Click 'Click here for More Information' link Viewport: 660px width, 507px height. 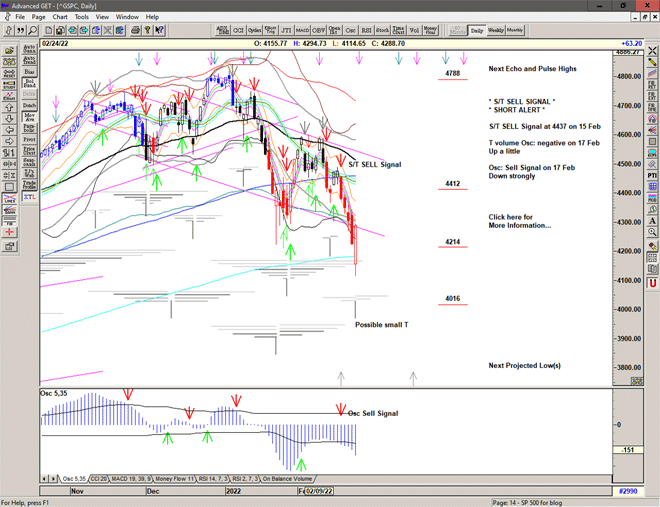click(x=518, y=221)
